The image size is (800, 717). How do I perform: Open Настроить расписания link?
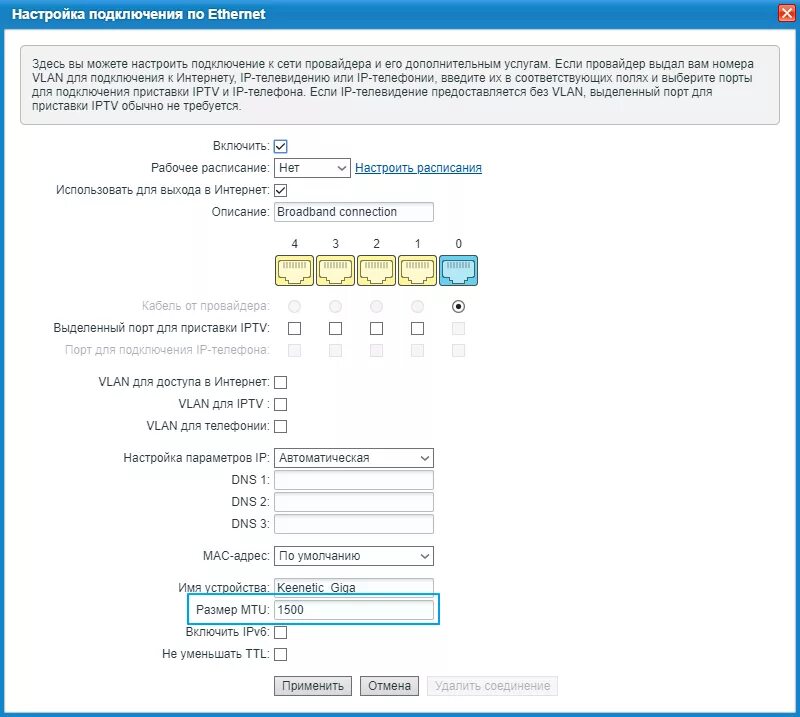(418, 168)
